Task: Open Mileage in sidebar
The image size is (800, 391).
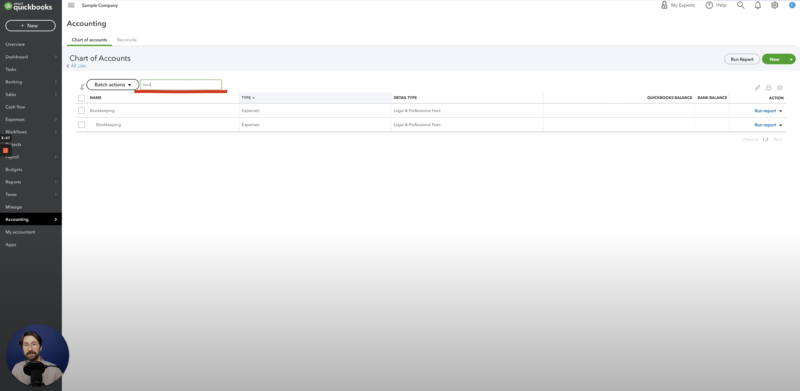Action: 14,207
